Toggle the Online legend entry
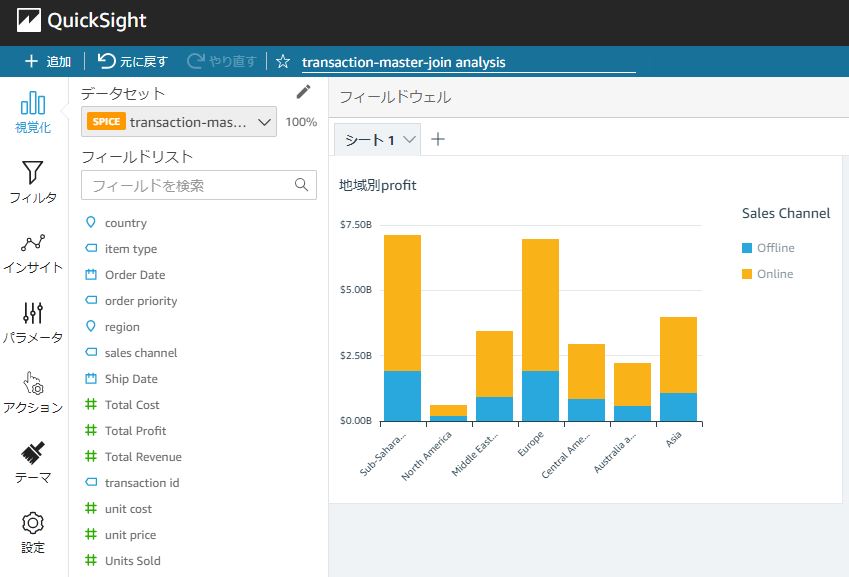Screen dimensions: 849x577 [767, 274]
